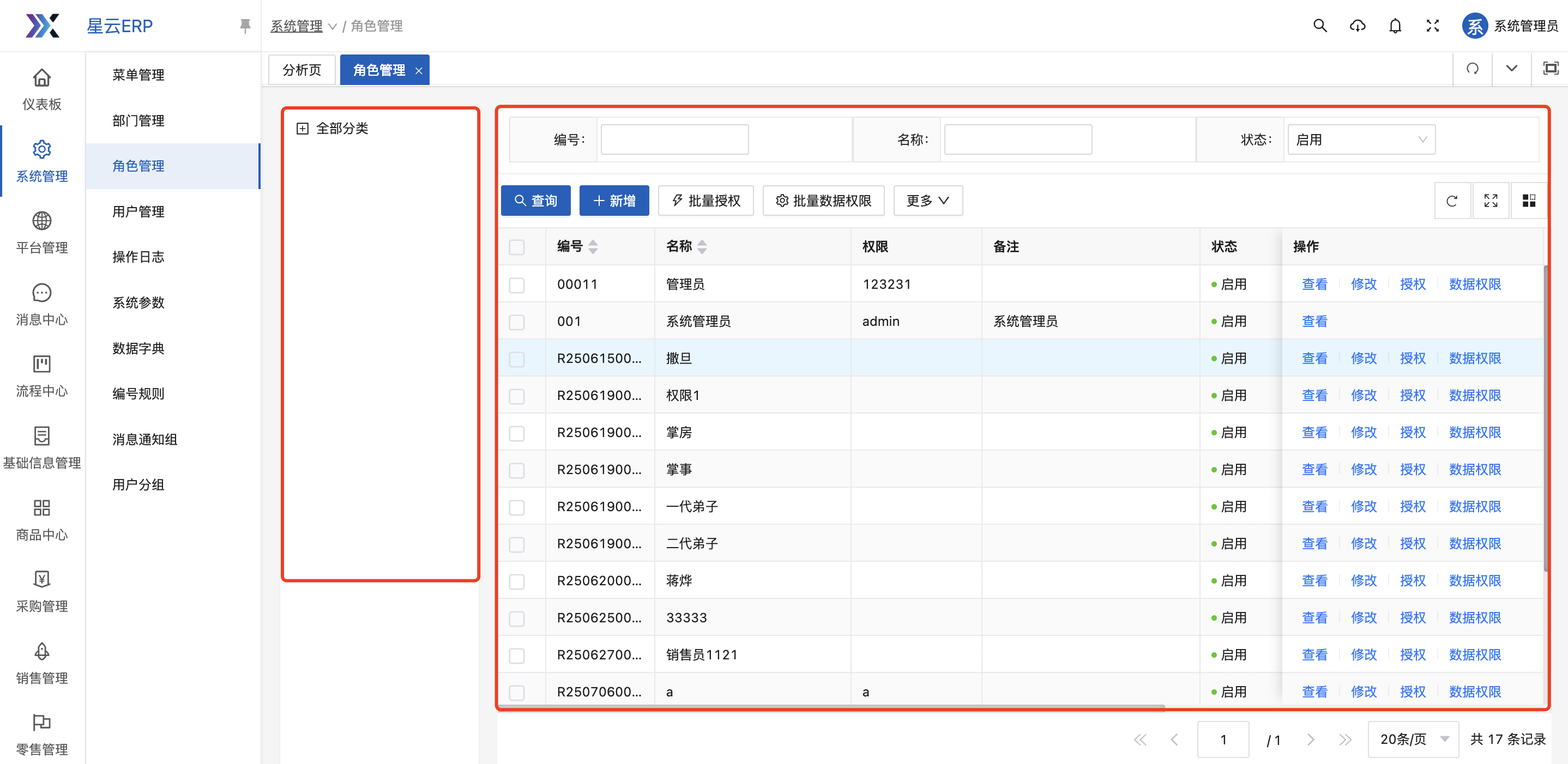Open the notification bell
The image size is (1568, 764).
coord(1395,26)
